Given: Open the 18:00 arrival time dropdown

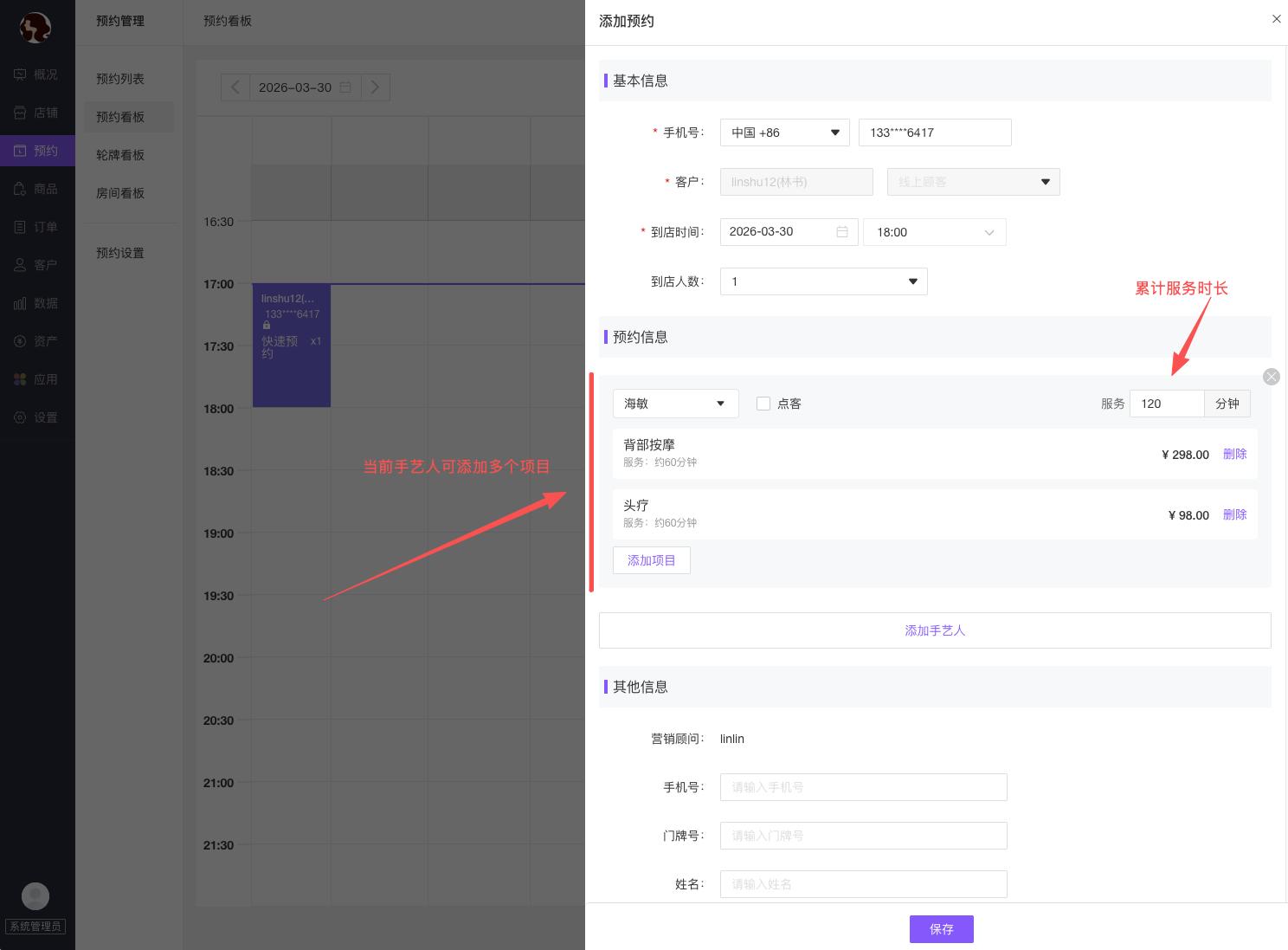Looking at the screenshot, I should [934, 232].
